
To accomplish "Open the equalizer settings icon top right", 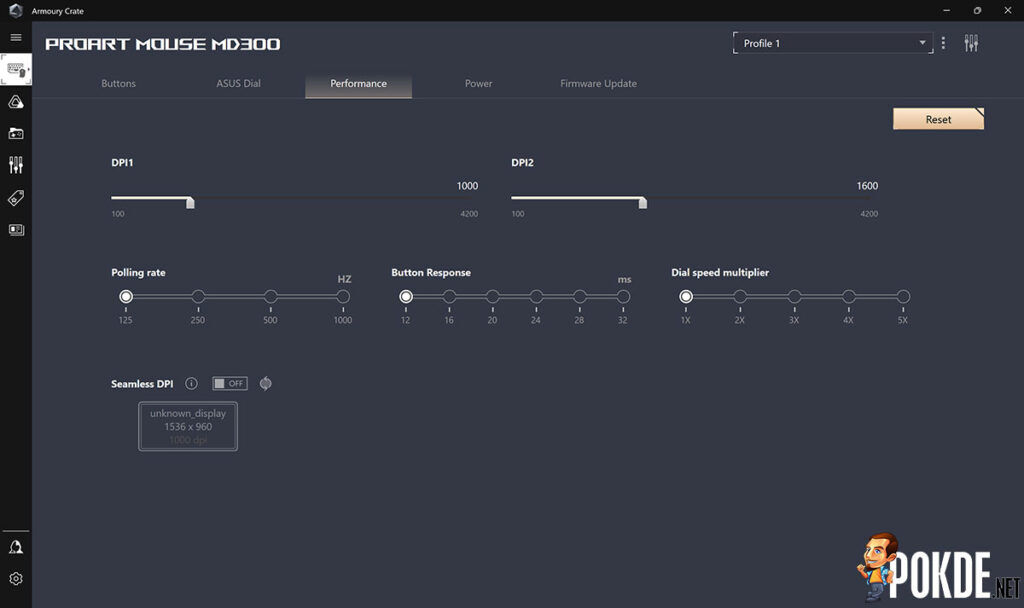I will click(x=971, y=43).
